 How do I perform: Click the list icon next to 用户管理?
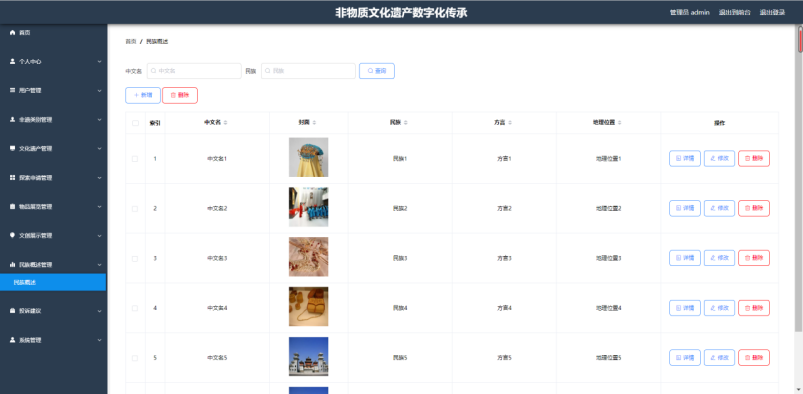pos(13,90)
